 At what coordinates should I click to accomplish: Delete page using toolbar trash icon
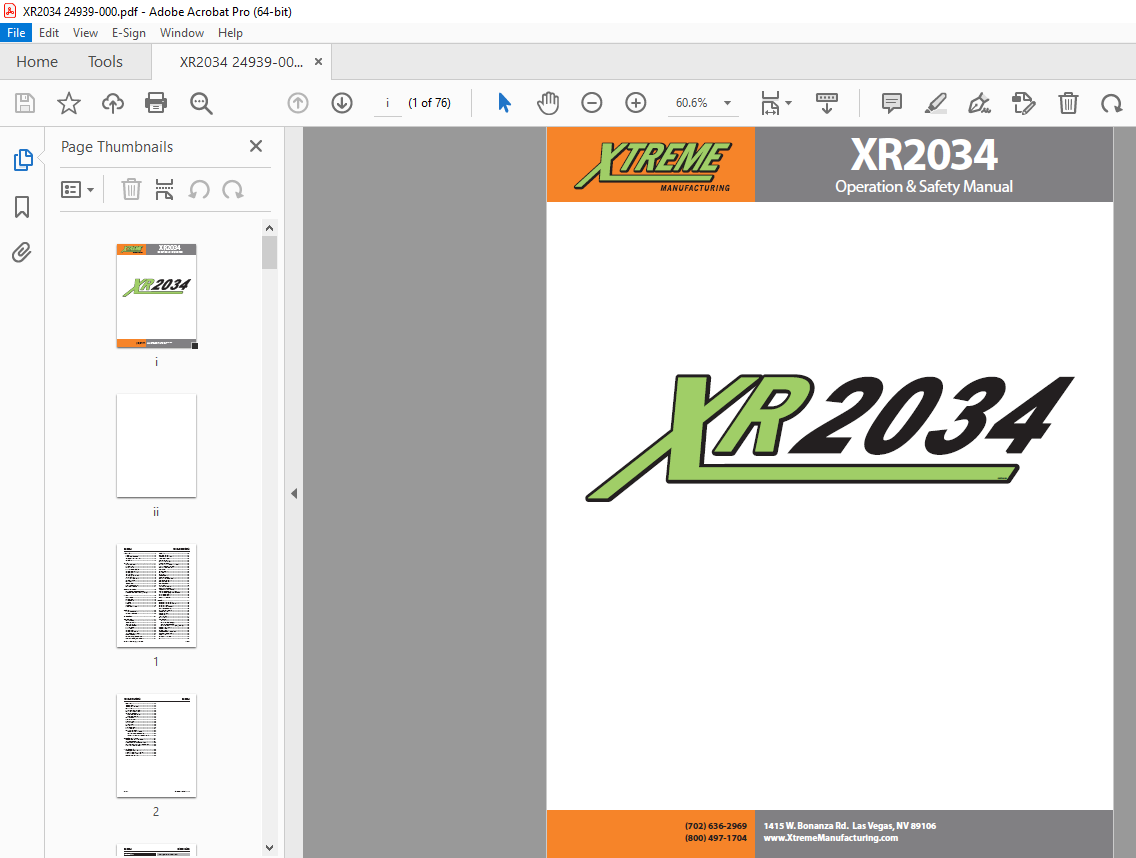[1068, 103]
